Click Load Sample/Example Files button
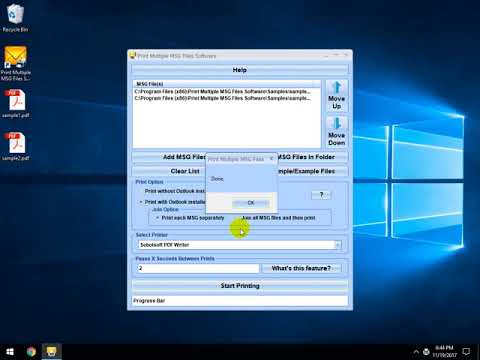The width and height of the screenshot is (480, 360). pos(313,171)
